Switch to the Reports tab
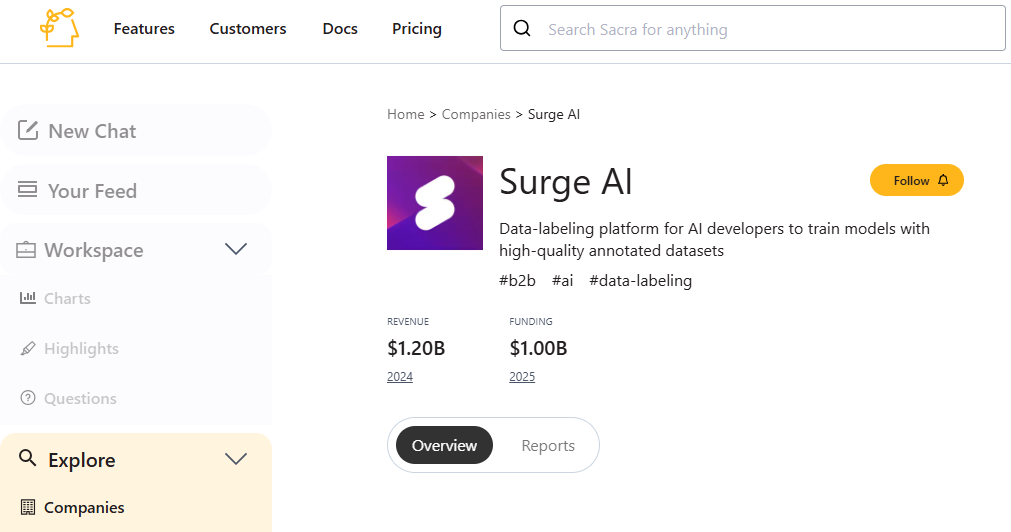The width and height of the screenshot is (1011, 532). 548,446
